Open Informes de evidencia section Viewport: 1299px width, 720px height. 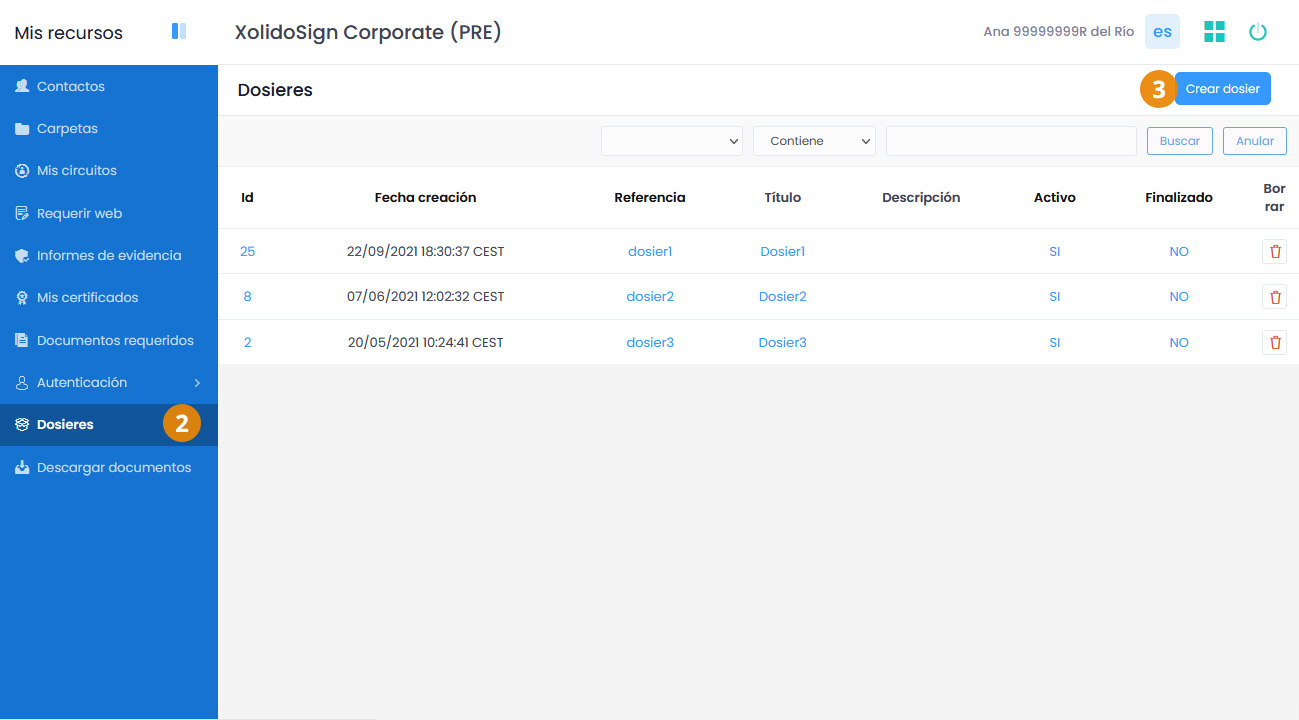coord(109,256)
